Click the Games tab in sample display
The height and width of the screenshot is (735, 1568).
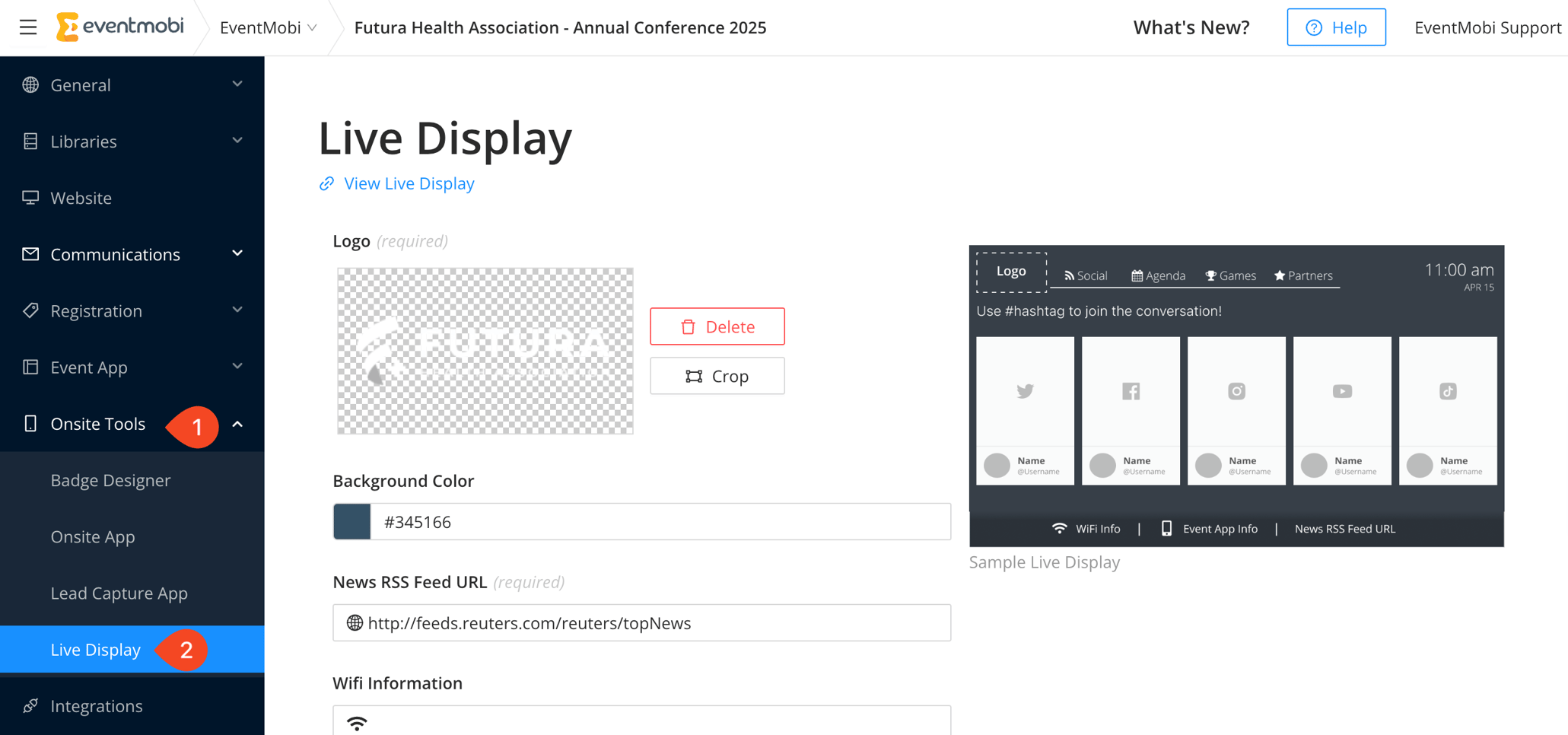point(1230,275)
